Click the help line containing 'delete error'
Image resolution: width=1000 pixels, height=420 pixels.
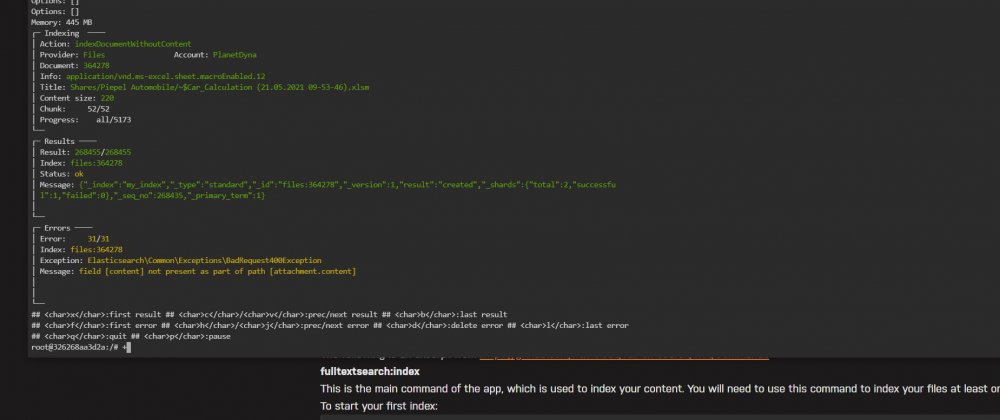pyautogui.click(x=330, y=326)
